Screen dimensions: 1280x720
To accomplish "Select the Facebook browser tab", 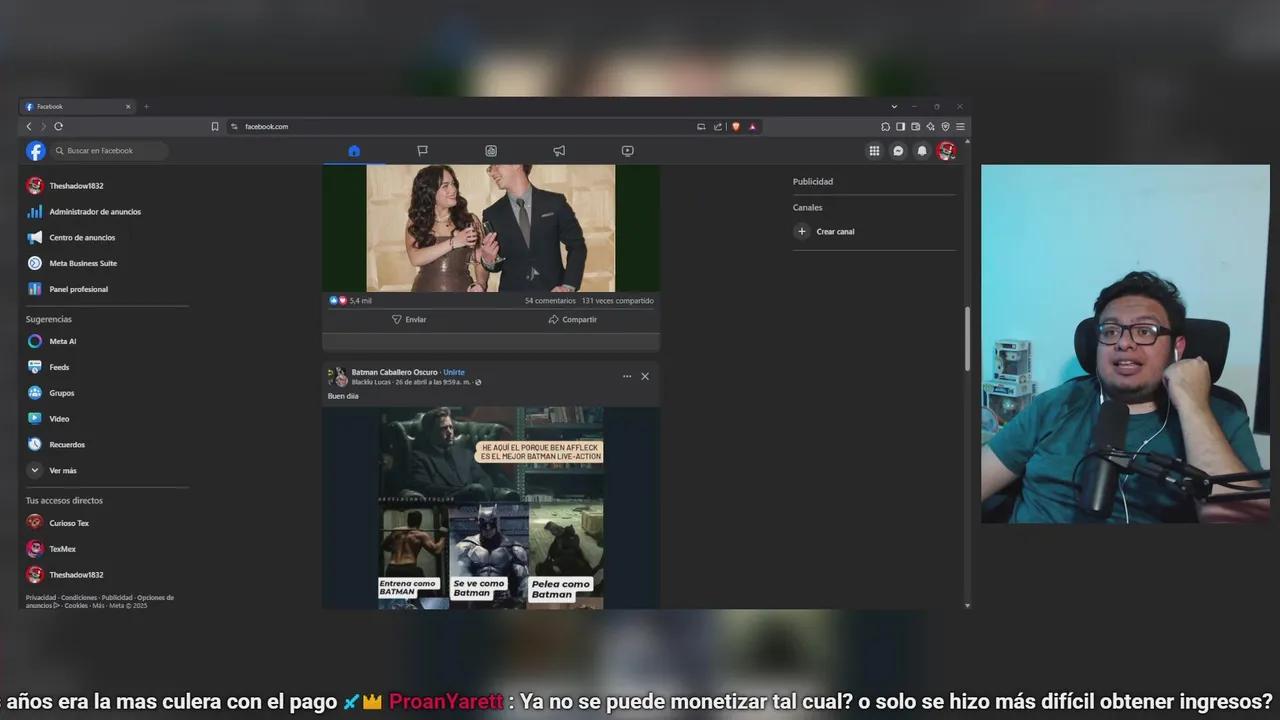I will pyautogui.click(x=78, y=106).
